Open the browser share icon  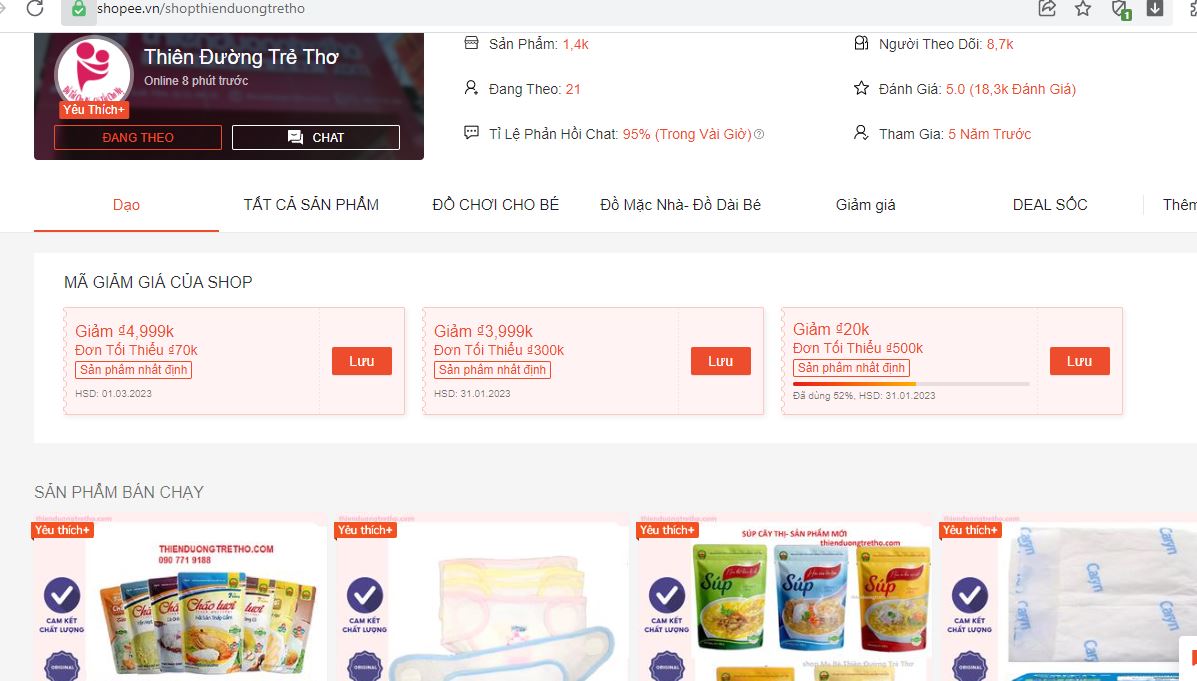pos(1047,8)
